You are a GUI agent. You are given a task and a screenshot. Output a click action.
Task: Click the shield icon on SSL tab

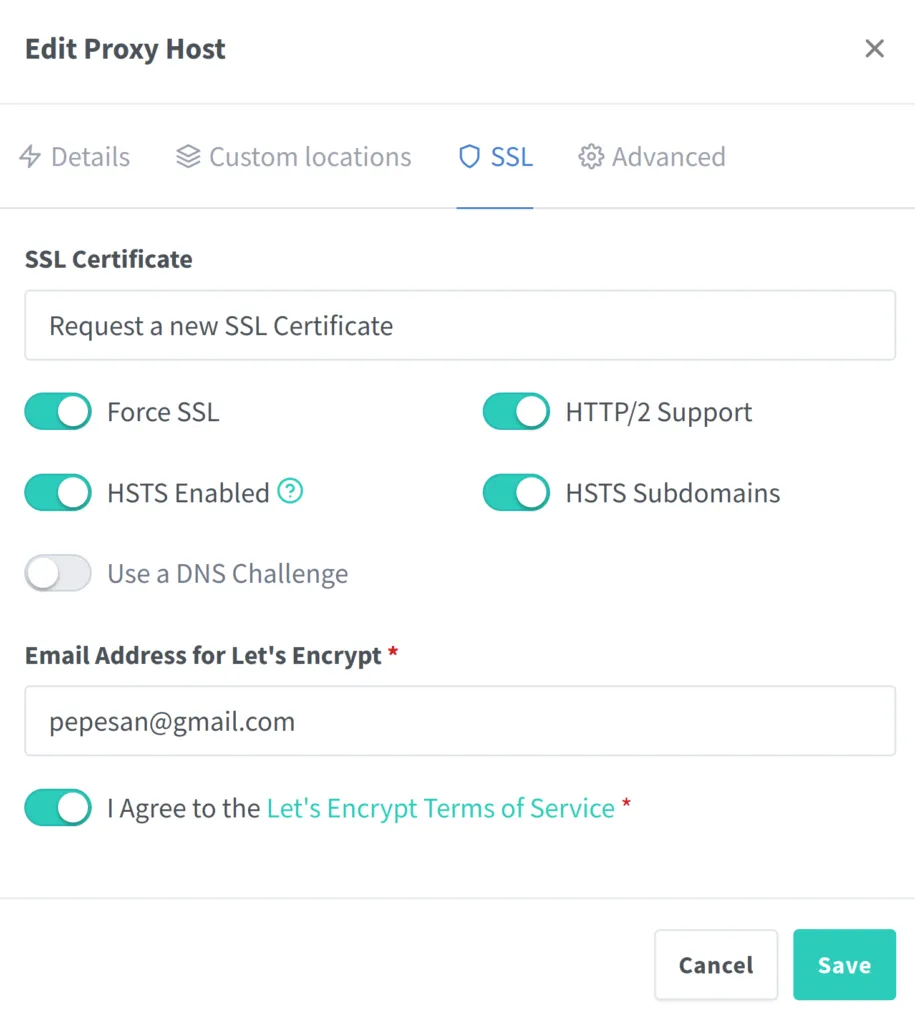tap(469, 157)
